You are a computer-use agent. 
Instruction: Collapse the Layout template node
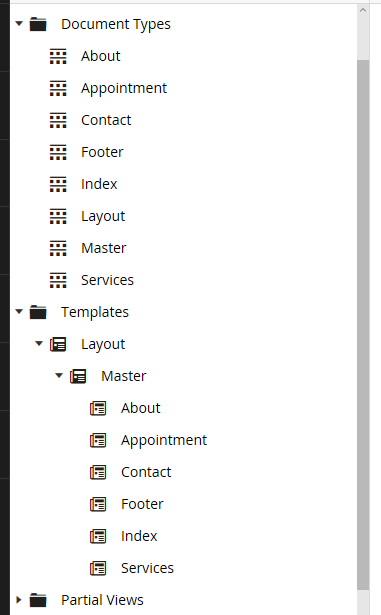(x=39, y=344)
